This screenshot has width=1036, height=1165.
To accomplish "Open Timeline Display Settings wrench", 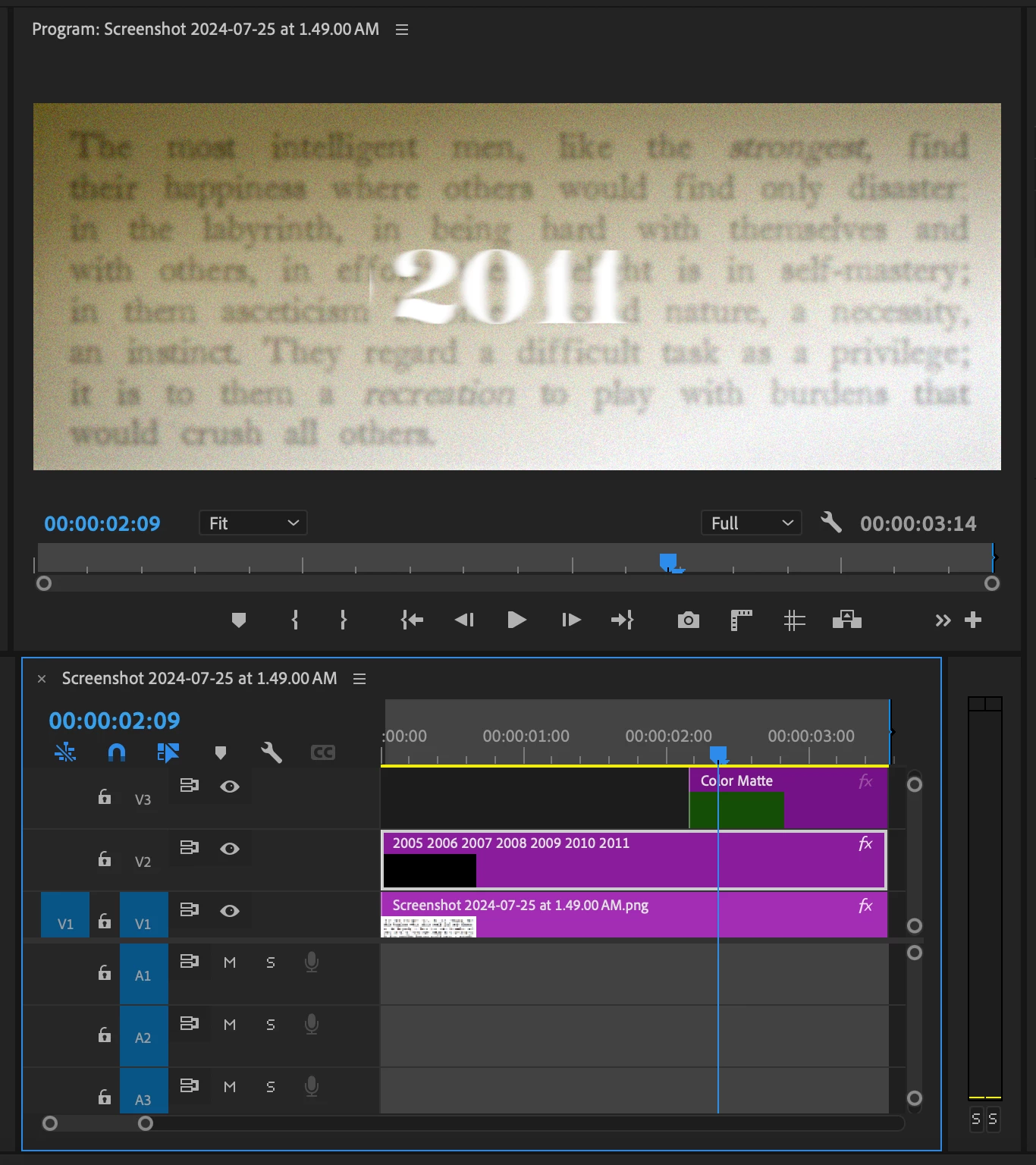I will pos(271,752).
